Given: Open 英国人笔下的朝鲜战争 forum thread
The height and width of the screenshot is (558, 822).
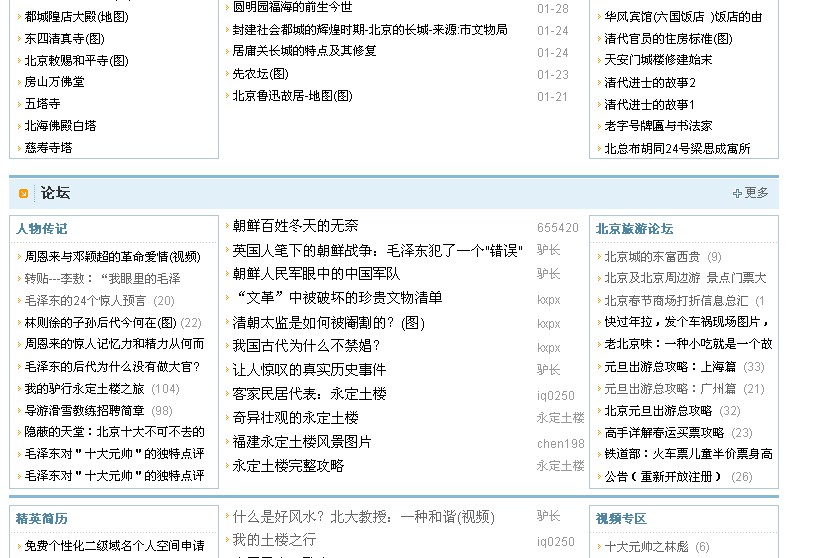Looking at the screenshot, I should pyautogui.click(x=377, y=251).
